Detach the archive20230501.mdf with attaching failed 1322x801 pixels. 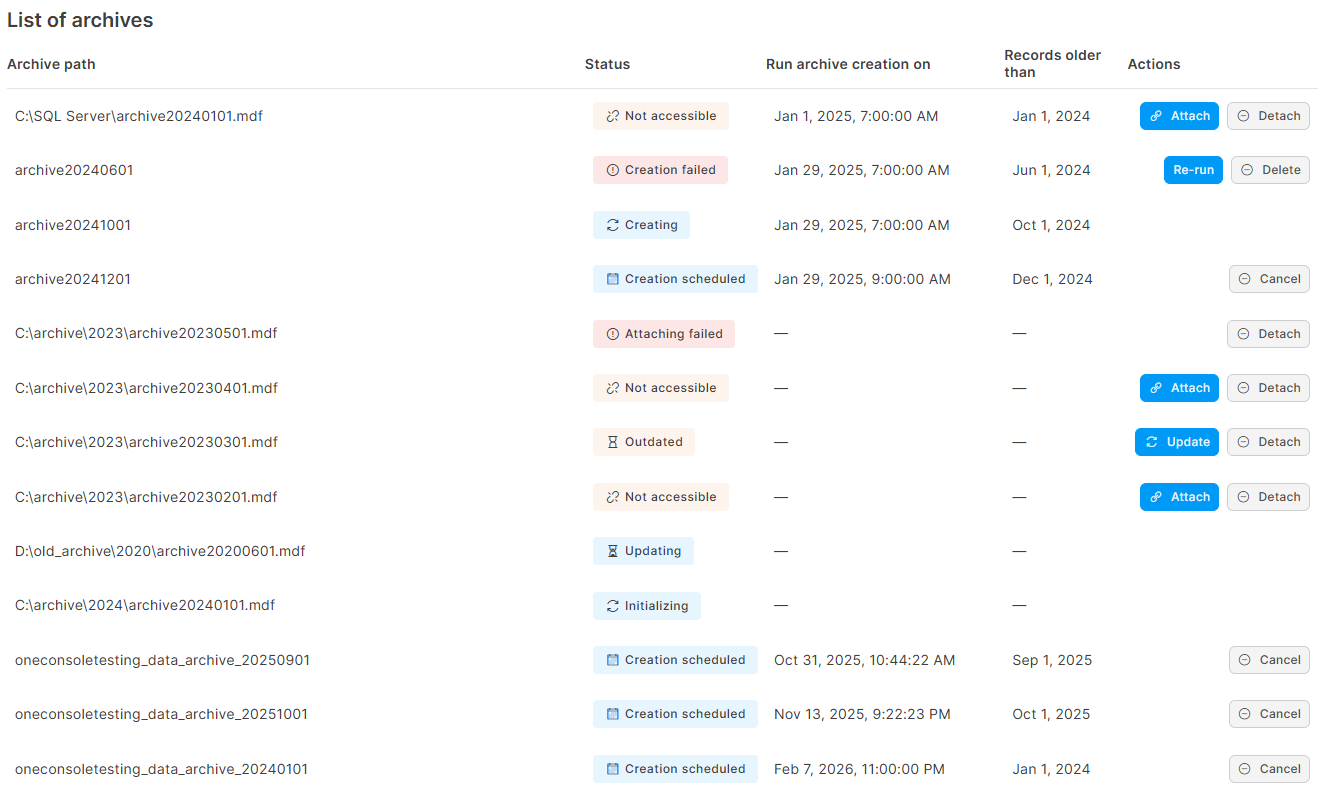1268,334
